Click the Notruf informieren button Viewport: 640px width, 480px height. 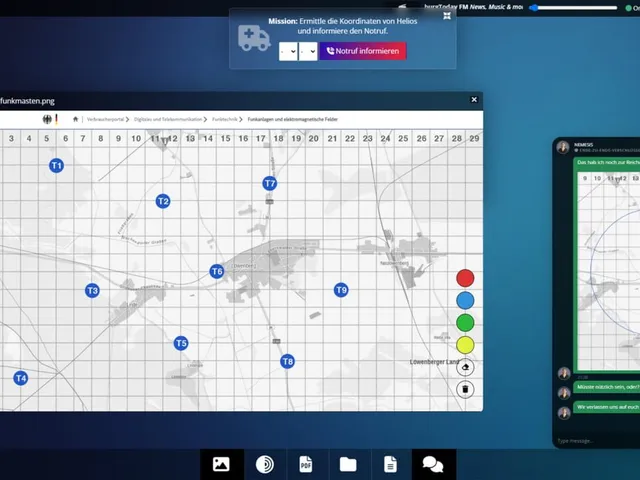click(x=362, y=51)
